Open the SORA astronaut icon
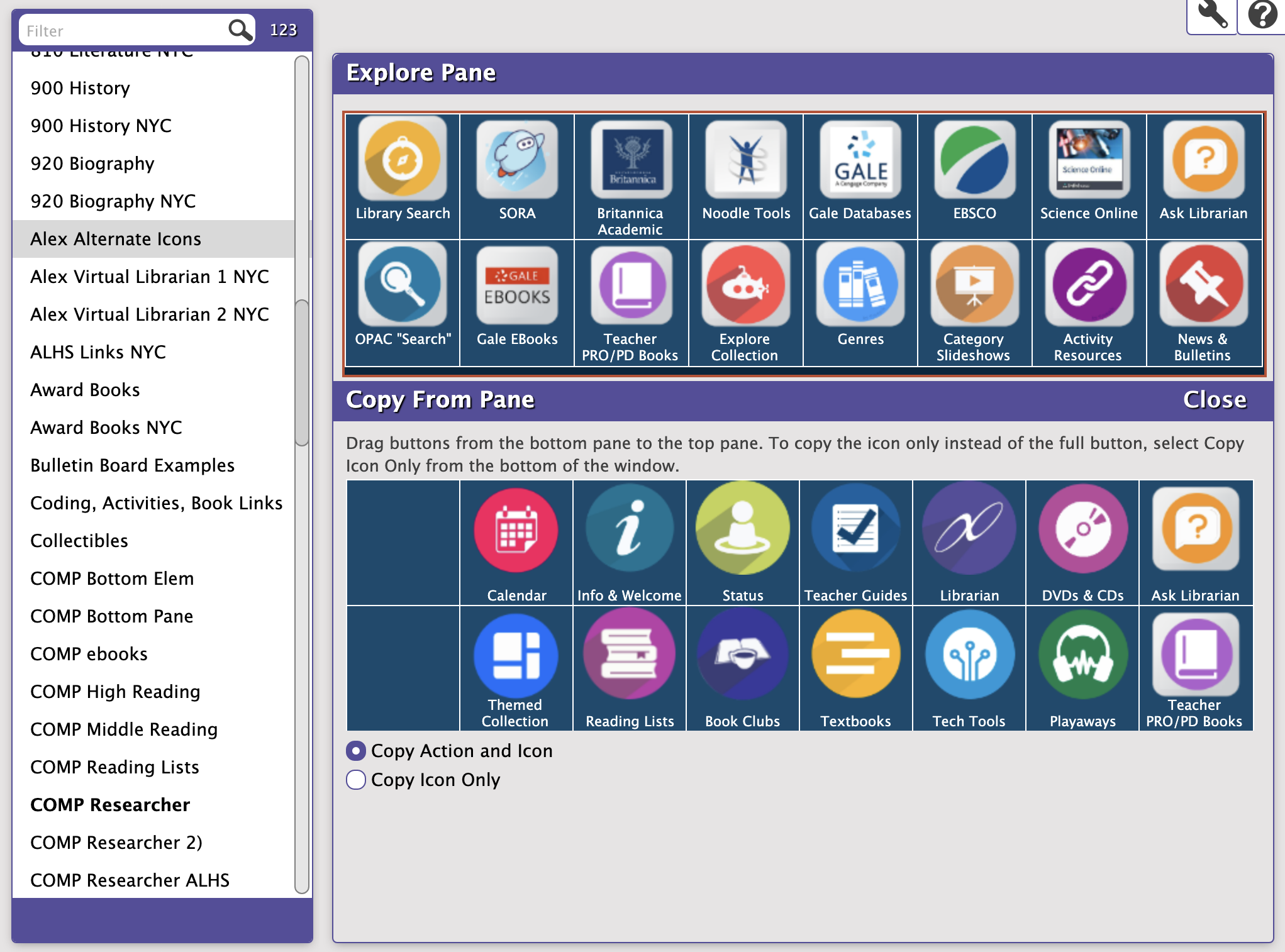 coord(517,159)
